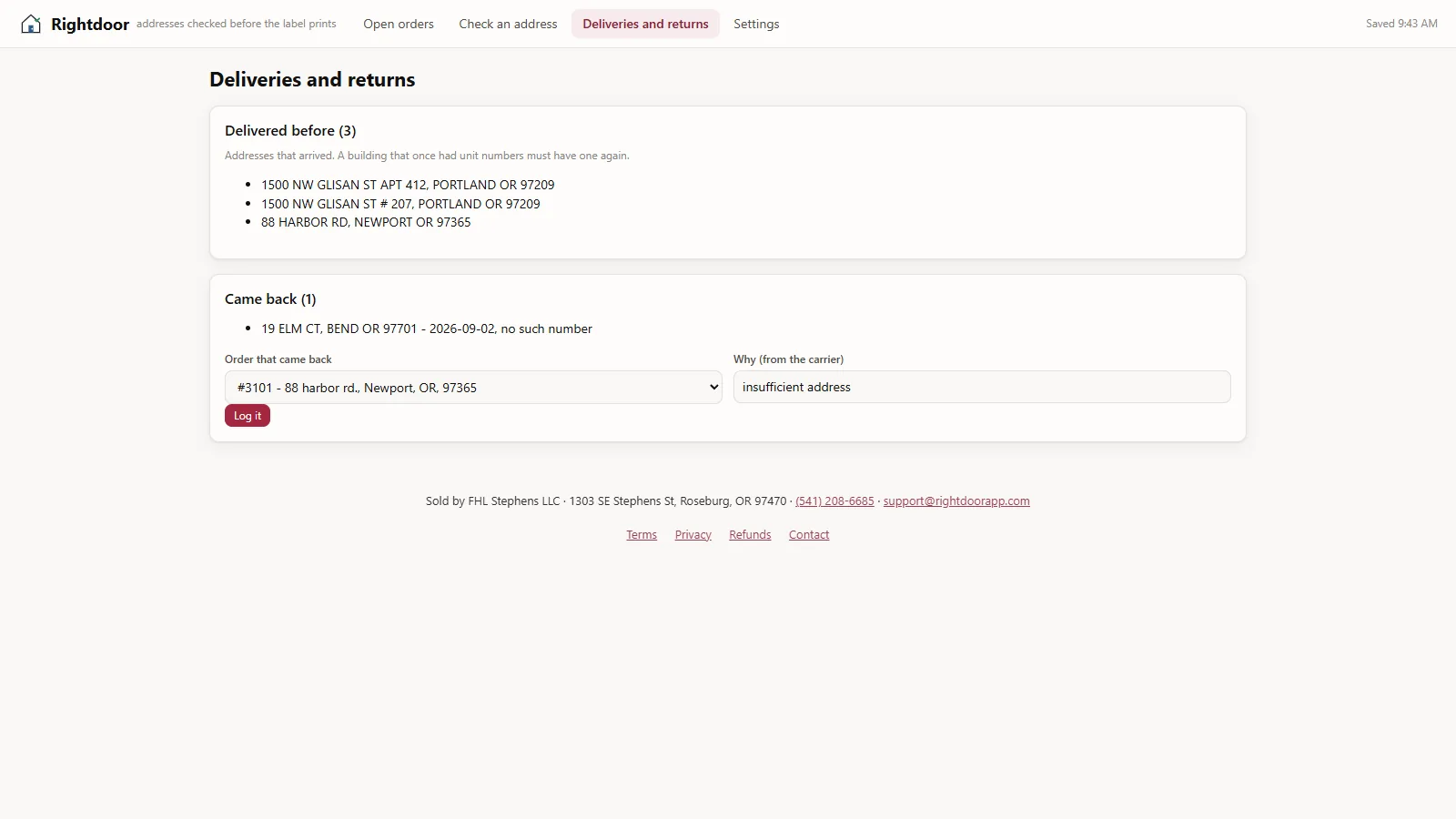The image size is (1456, 819).
Task: Open the Contact footer link
Action: pyautogui.click(x=809, y=535)
